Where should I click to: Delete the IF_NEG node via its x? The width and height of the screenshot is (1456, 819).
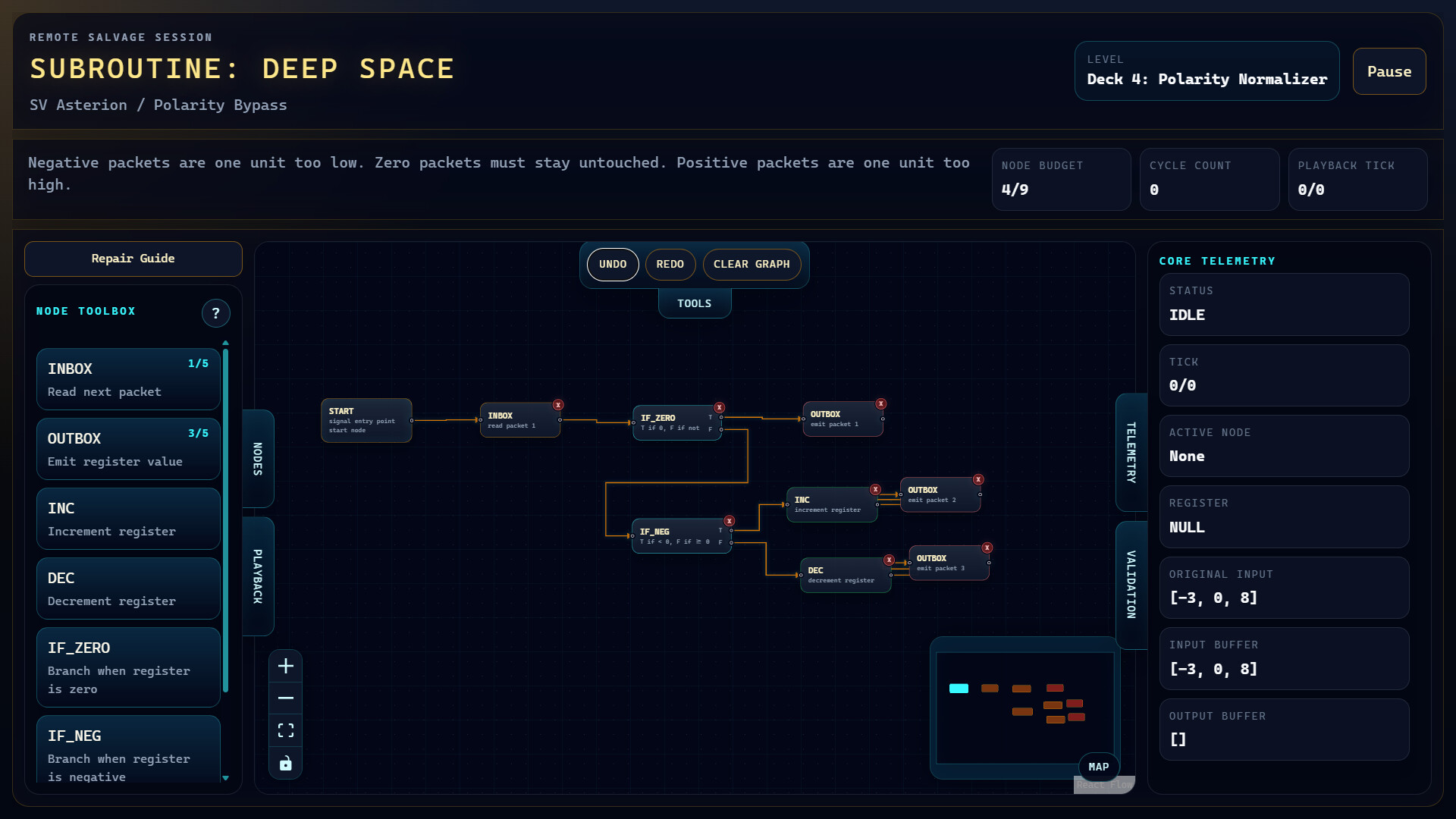point(730,521)
